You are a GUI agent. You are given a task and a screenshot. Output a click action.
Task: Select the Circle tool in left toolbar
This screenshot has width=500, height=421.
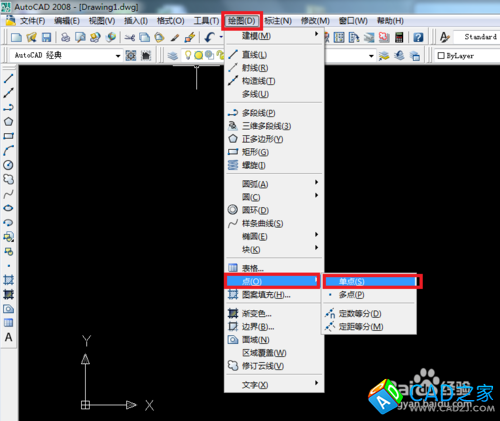8,165
